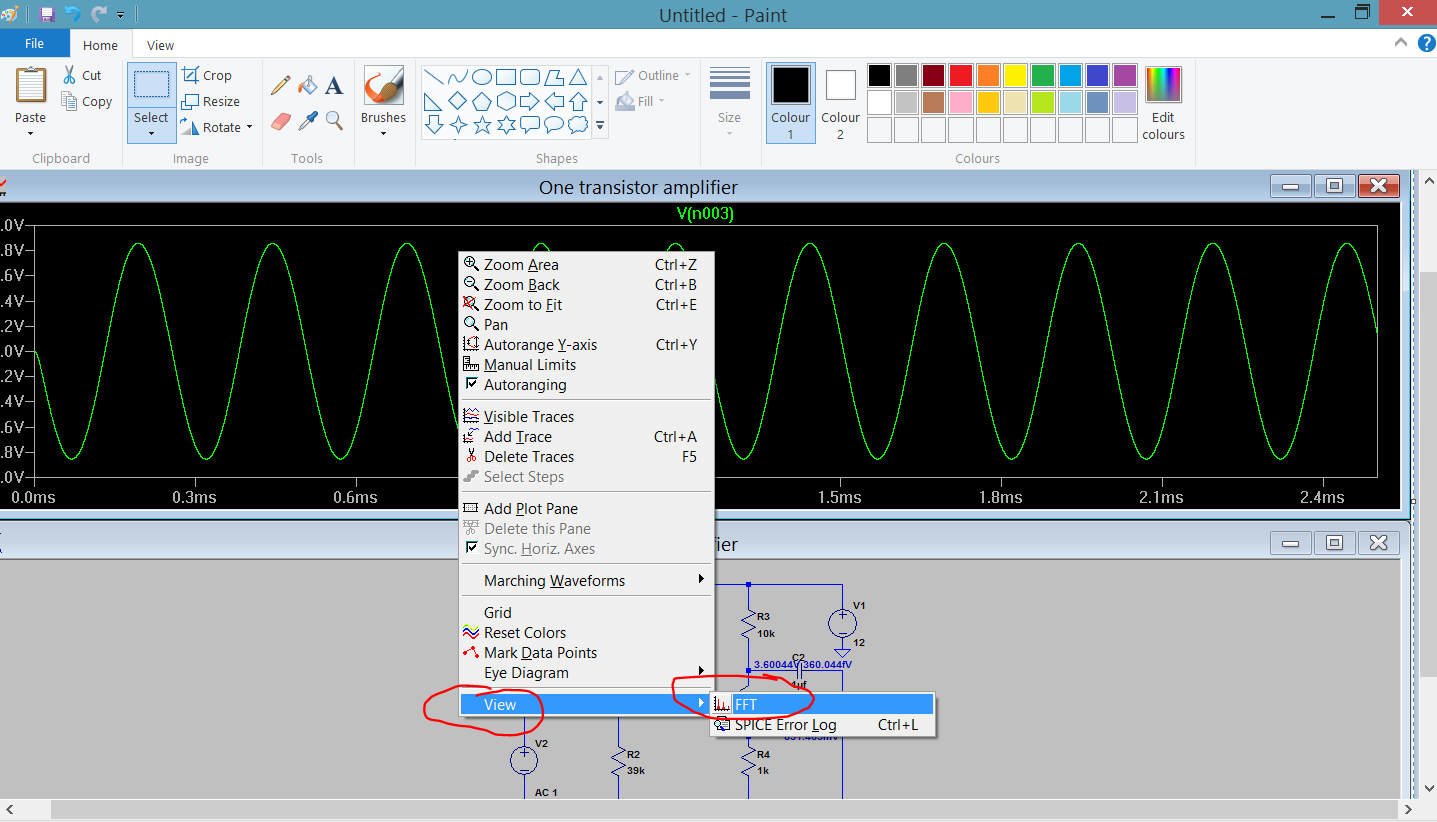The image size is (1437, 822).
Task: Choose Add Trace in context menu
Action: (x=586, y=437)
